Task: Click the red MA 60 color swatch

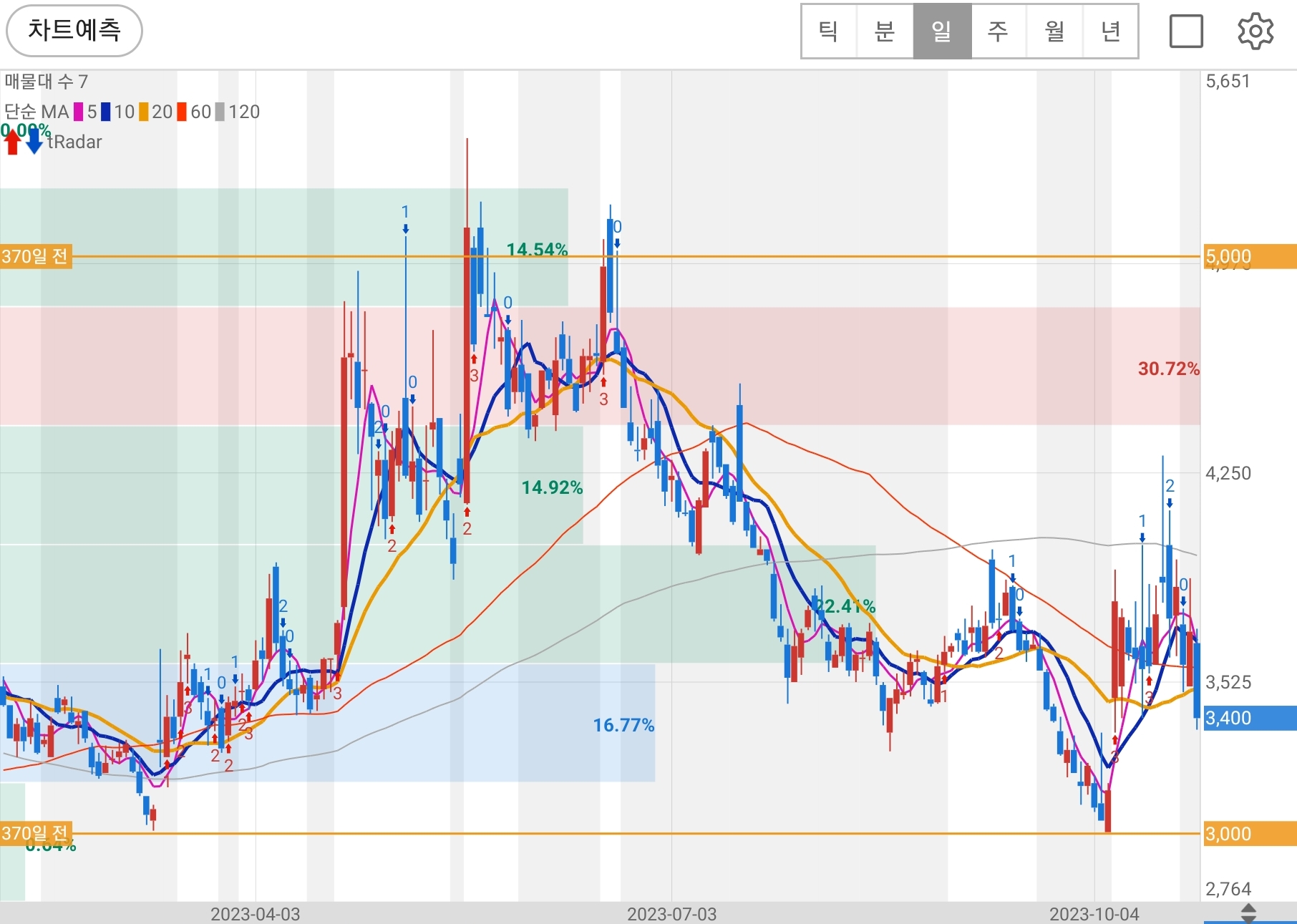Action: (182, 112)
